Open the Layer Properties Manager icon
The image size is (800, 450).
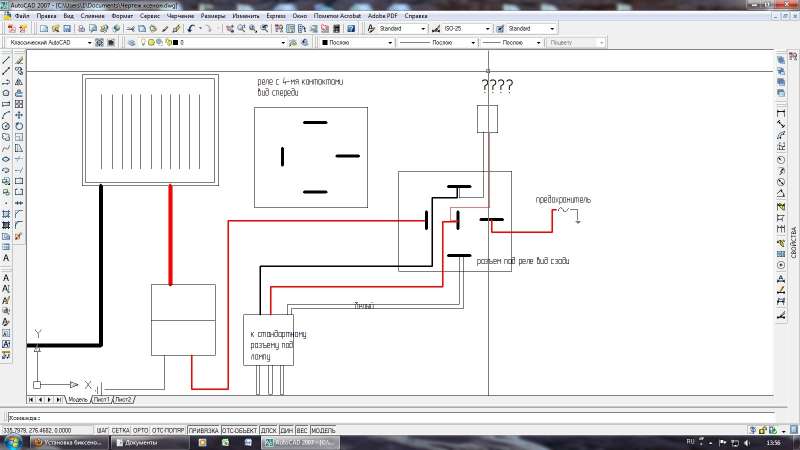point(132,42)
